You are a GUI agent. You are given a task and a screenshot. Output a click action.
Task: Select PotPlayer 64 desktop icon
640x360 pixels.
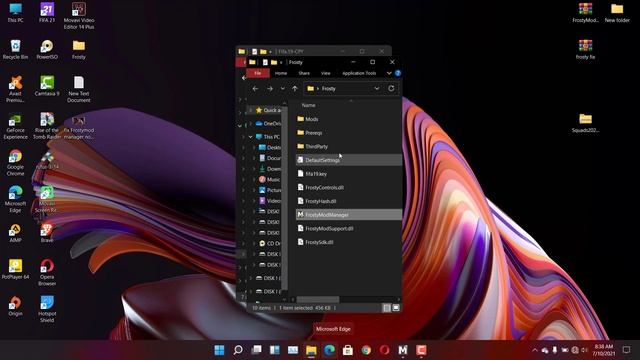click(16, 269)
